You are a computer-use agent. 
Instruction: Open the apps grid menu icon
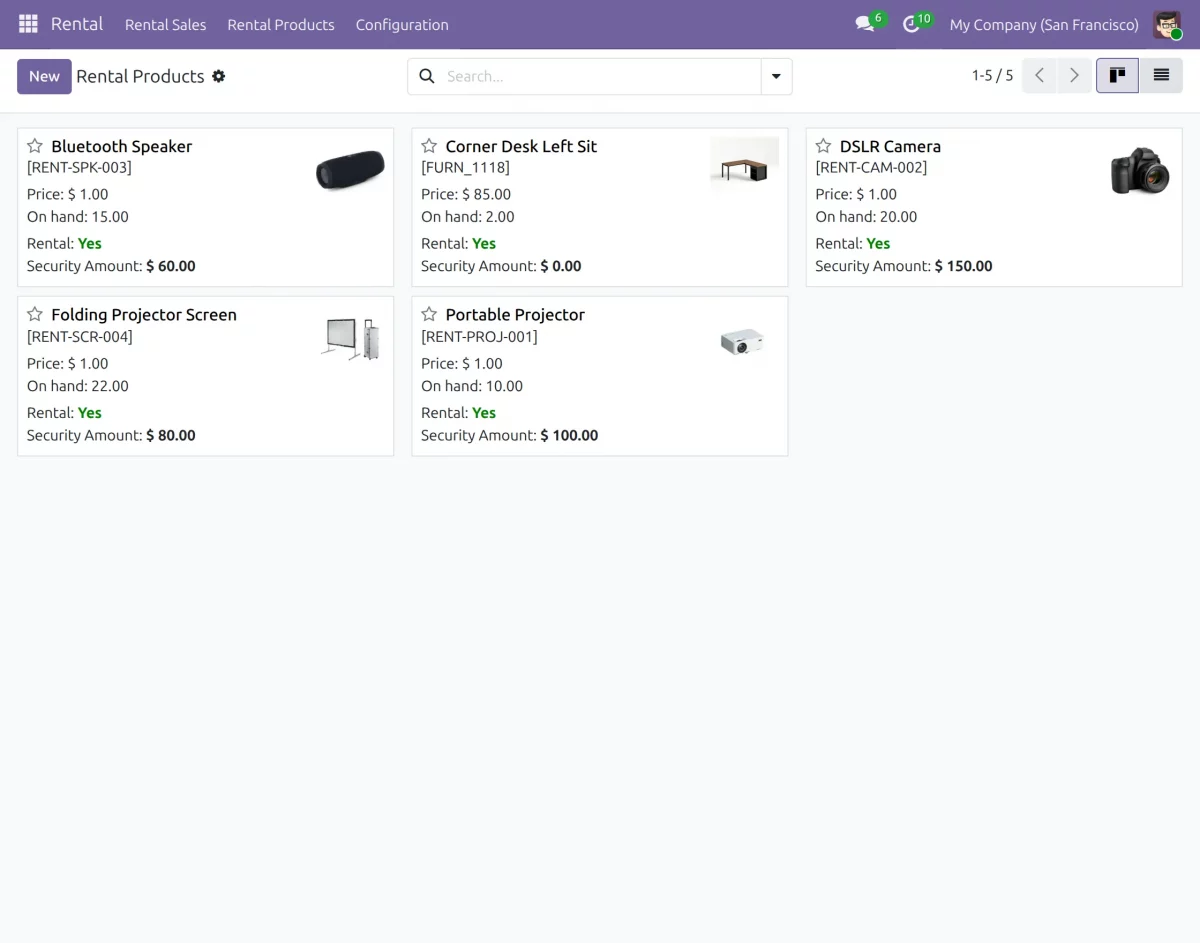click(x=28, y=24)
